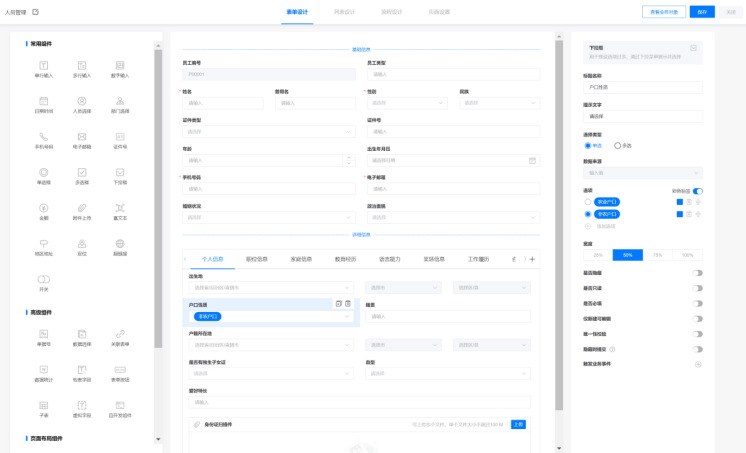Enable the 是否隐藏 switch
Image resolution: width=746 pixels, height=453 pixels.
coord(697,273)
